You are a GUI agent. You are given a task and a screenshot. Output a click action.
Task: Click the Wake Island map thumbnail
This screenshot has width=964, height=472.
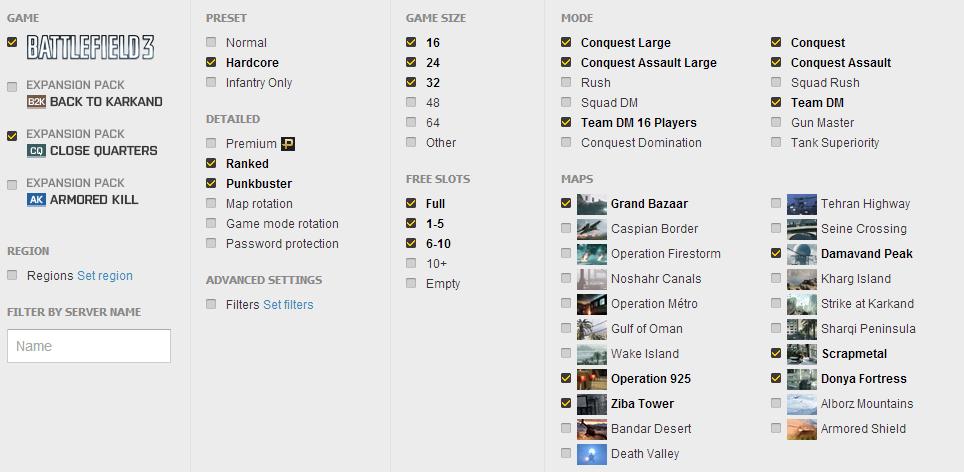(592, 354)
